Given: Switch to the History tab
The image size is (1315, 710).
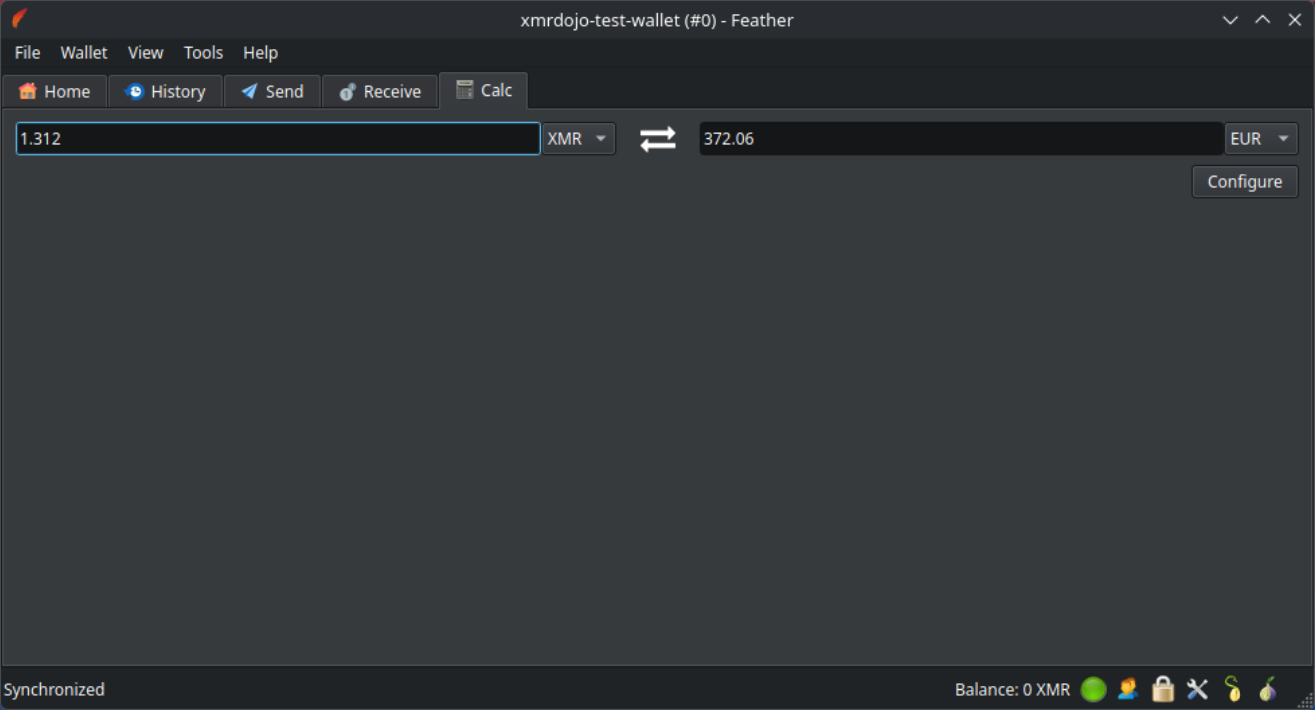Looking at the screenshot, I should (x=165, y=91).
